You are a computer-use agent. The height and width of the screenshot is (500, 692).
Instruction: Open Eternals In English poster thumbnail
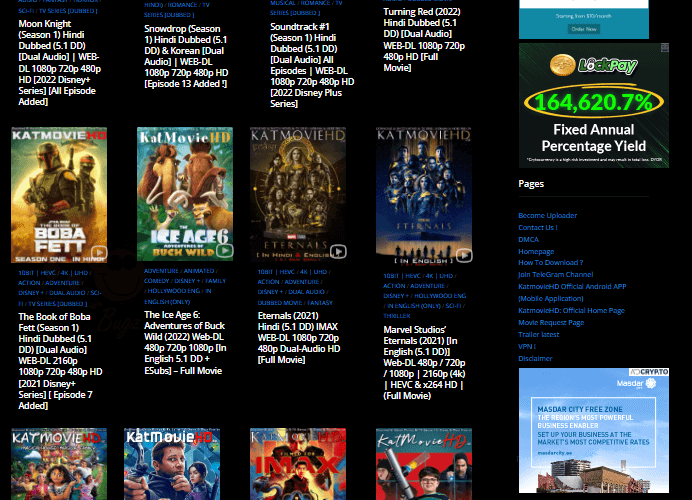pos(424,196)
